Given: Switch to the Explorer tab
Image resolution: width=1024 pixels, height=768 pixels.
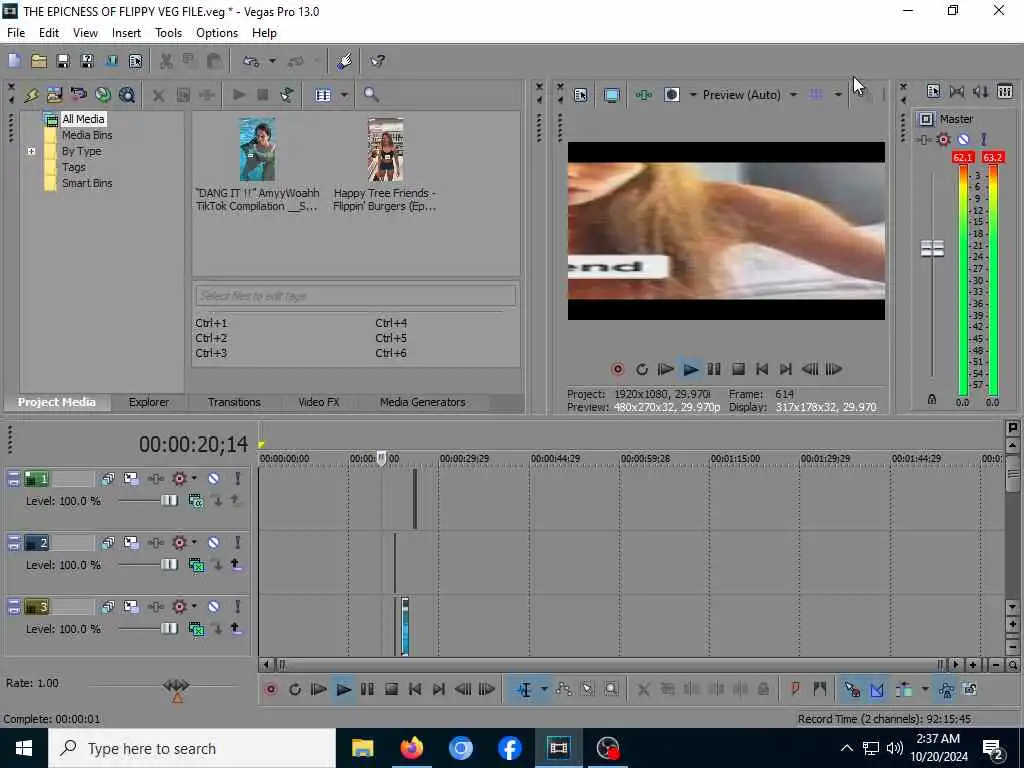Looking at the screenshot, I should pyautogui.click(x=149, y=402).
